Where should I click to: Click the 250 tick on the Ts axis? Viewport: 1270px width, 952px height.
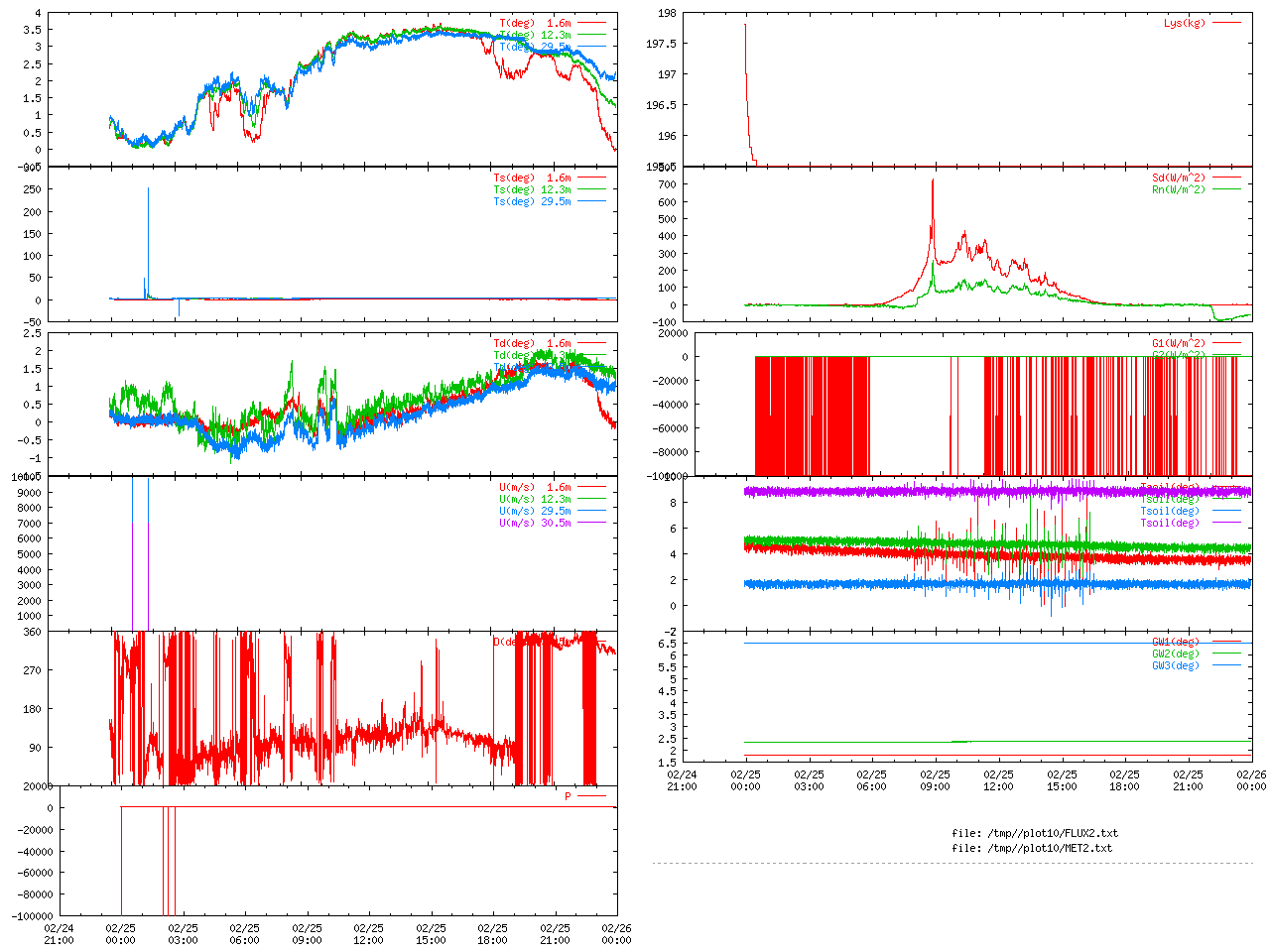pos(33,189)
